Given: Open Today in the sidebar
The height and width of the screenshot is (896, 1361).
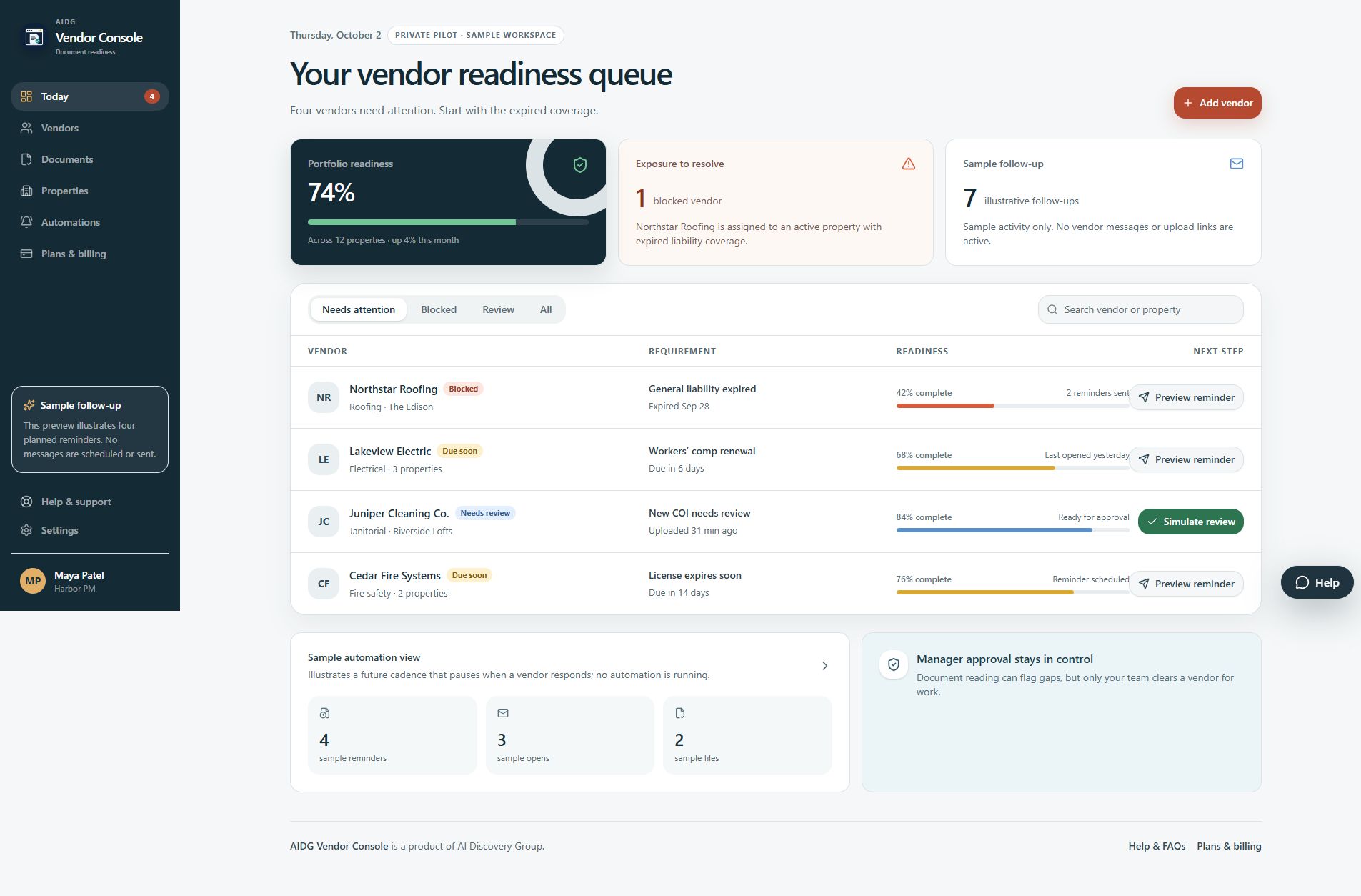Looking at the screenshot, I should [x=90, y=96].
